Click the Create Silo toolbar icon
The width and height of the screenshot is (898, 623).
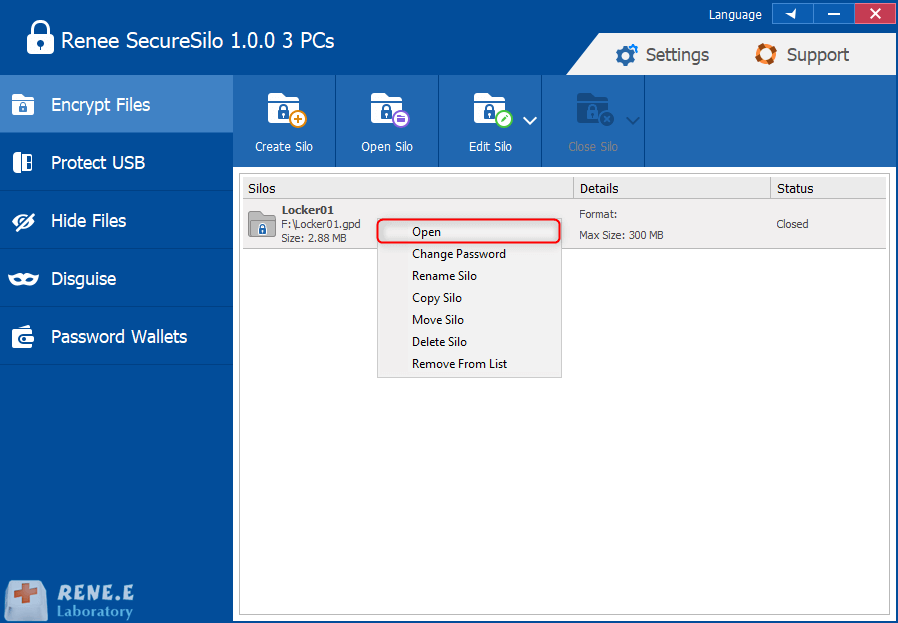click(284, 121)
